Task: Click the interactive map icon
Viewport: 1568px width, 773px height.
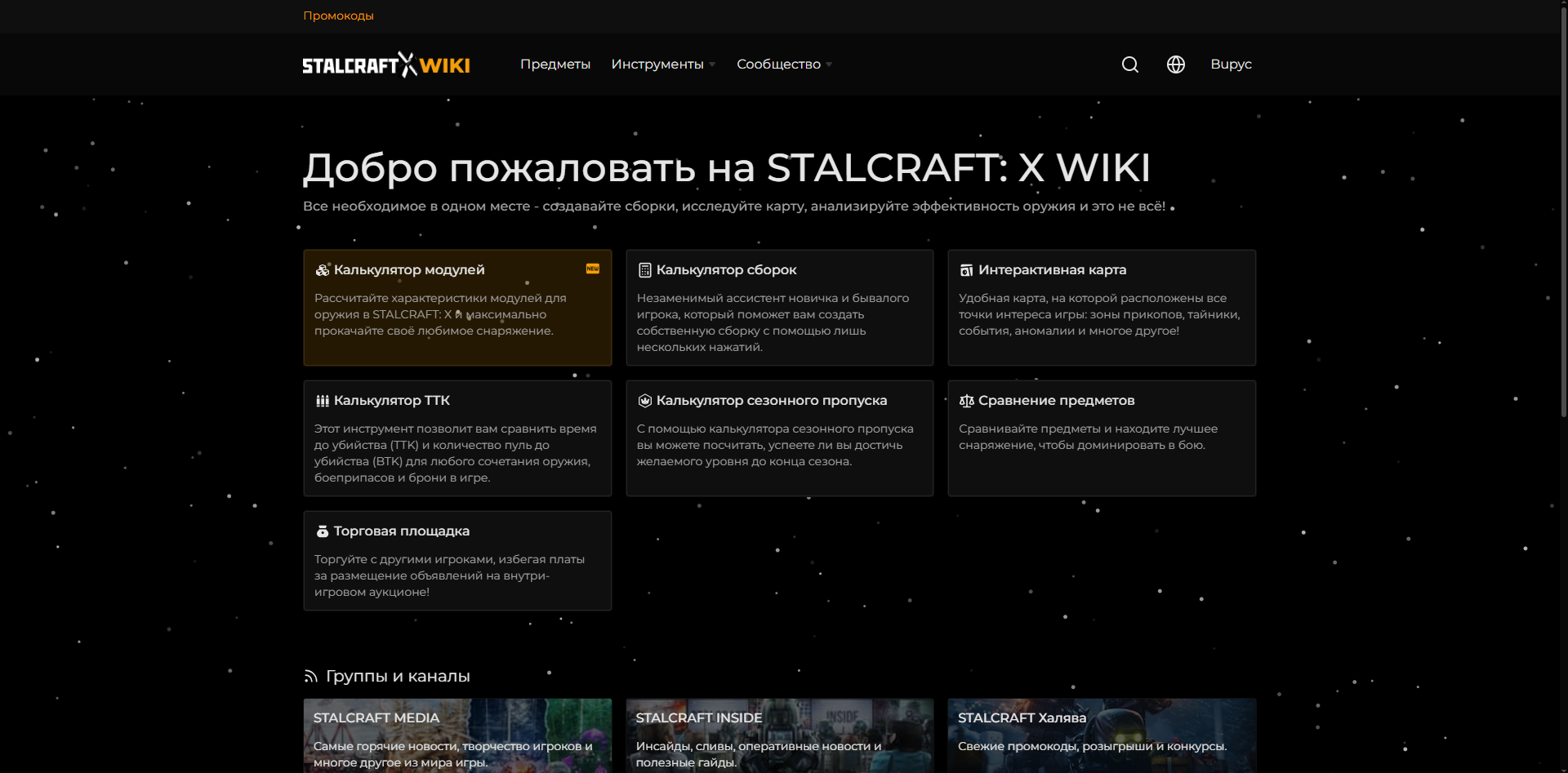Action: pyautogui.click(x=966, y=270)
